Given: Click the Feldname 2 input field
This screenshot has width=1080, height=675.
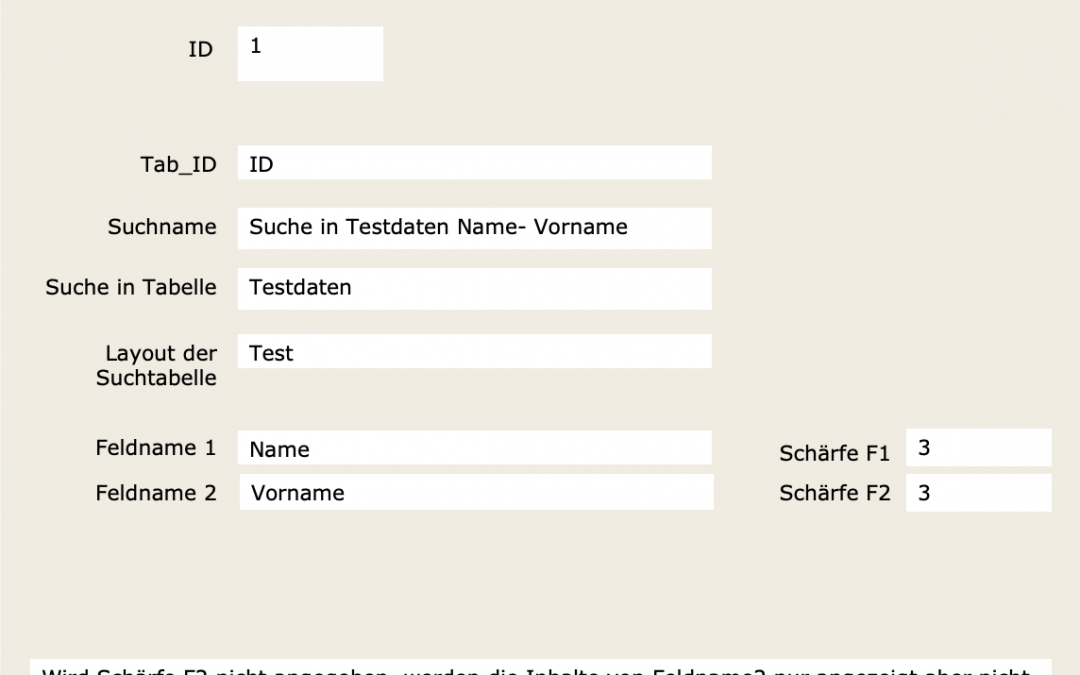Looking at the screenshot, I should click(x=476, y=492).
